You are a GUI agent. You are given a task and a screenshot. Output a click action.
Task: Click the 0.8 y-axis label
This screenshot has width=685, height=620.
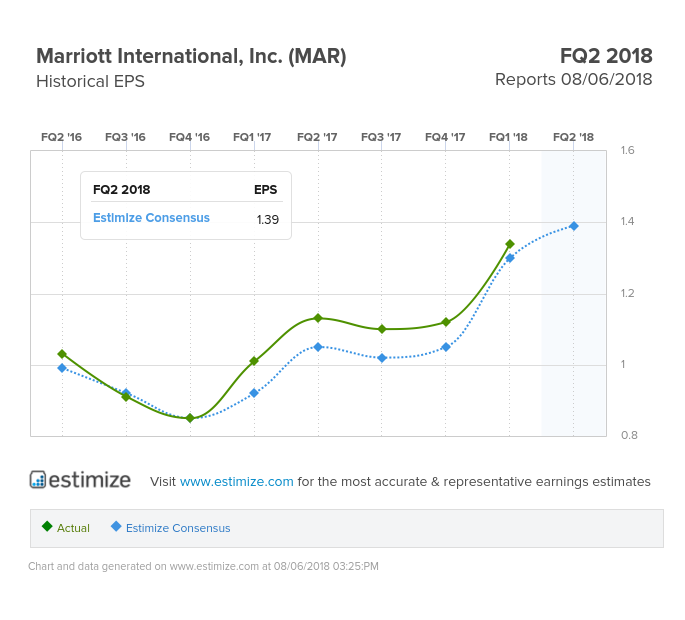point(629,435)
